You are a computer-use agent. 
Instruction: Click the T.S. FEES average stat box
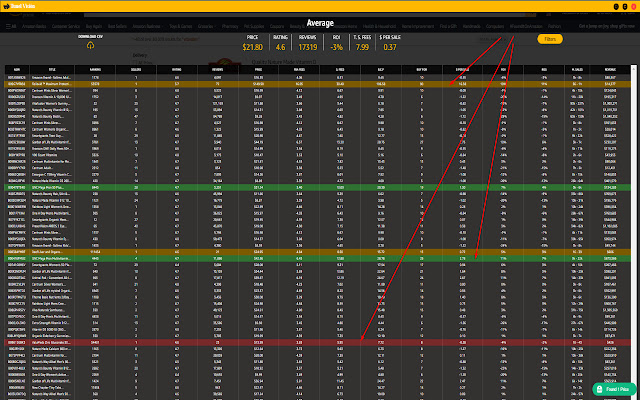(x=362, y=43)
